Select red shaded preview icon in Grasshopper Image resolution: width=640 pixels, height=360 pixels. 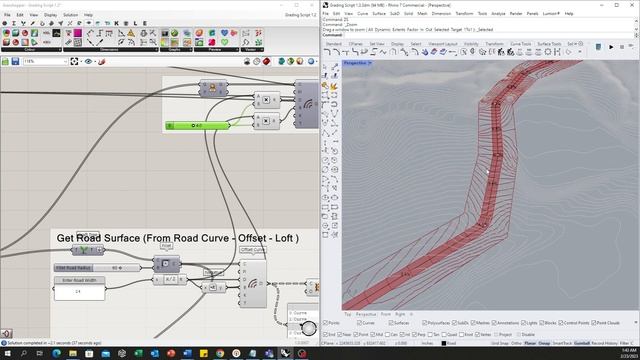(266, 62)
